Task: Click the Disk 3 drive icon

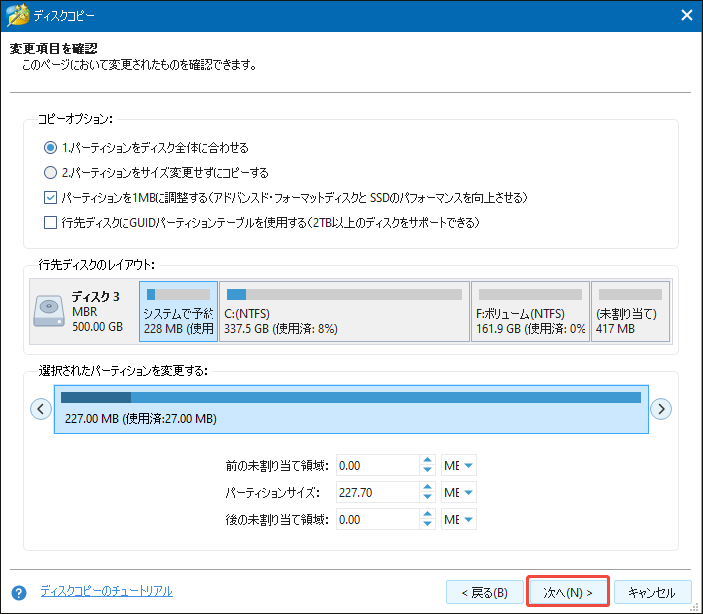Action: pyautogui.click(x=49, y=311)
